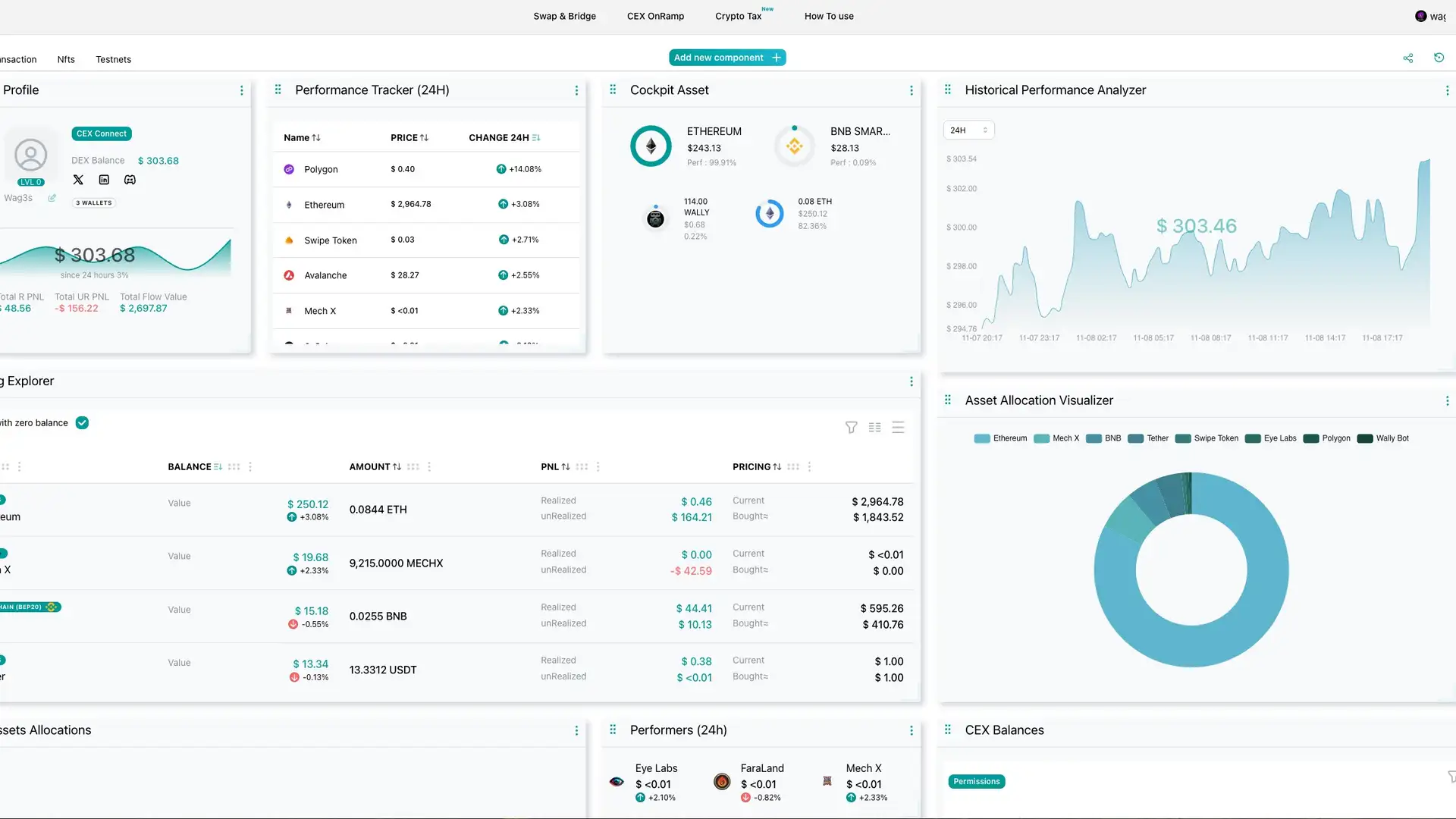Open the filter funnel in Explorer
Viewport: 1456px width, 819px height.
coord(852,428)
